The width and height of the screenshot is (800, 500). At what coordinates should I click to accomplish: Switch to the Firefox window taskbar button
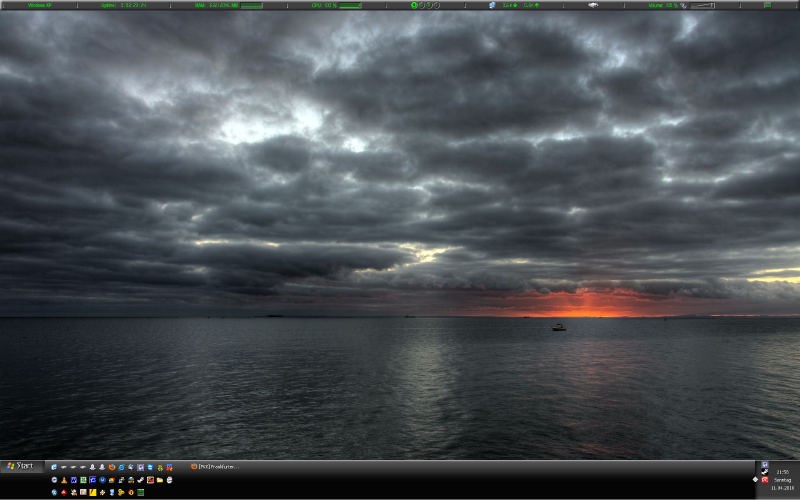[214, 466]
